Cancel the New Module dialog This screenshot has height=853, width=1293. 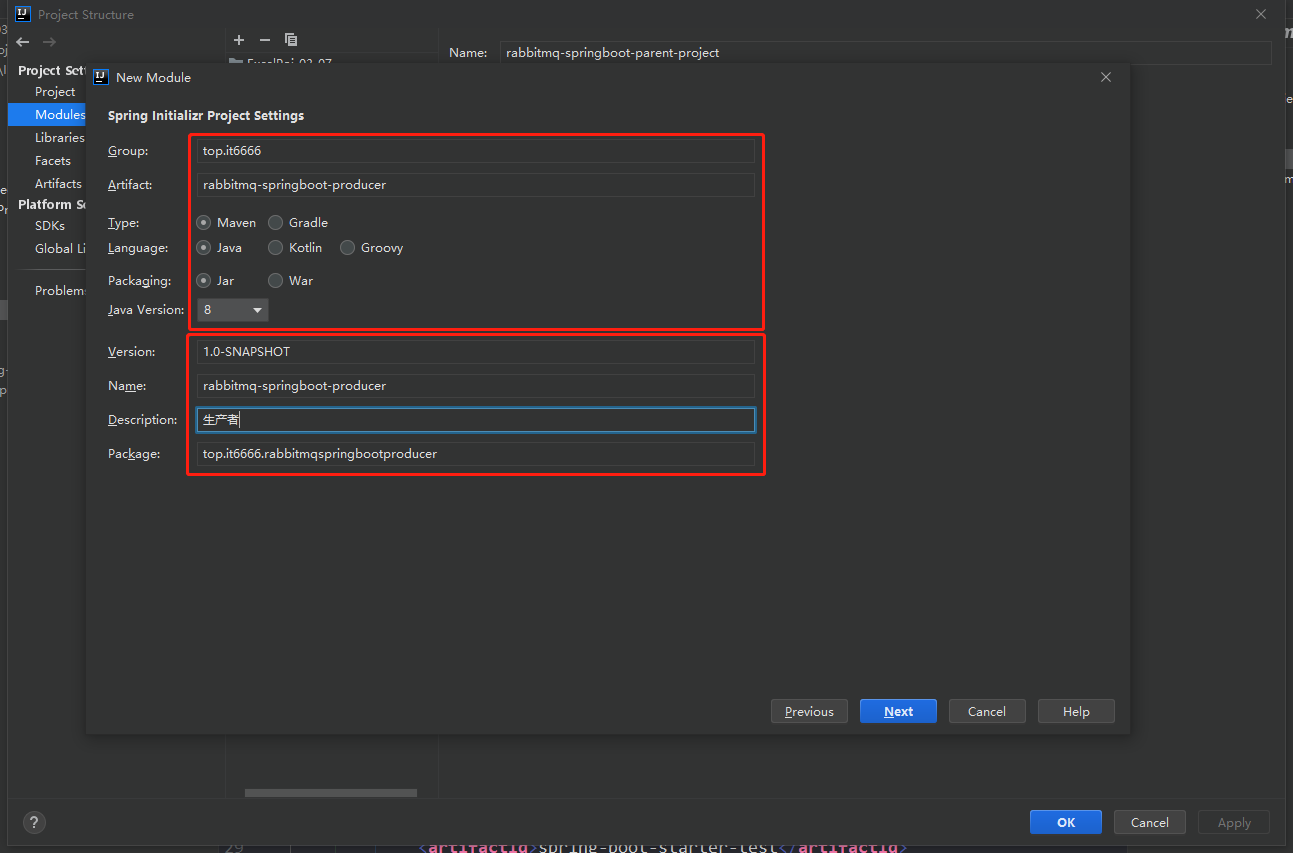coord(987,712)
